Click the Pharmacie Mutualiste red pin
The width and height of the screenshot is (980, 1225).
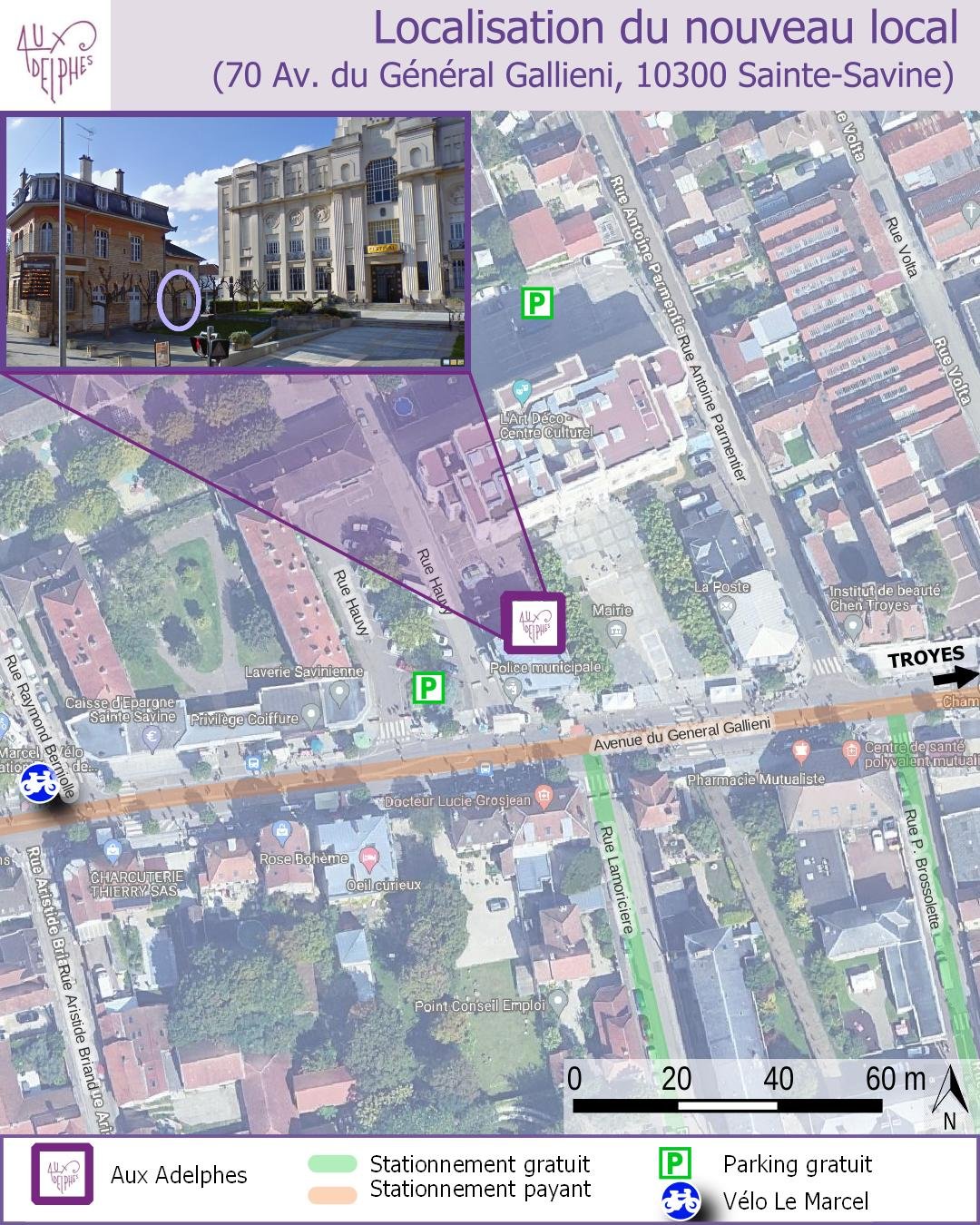coord(800,751)
